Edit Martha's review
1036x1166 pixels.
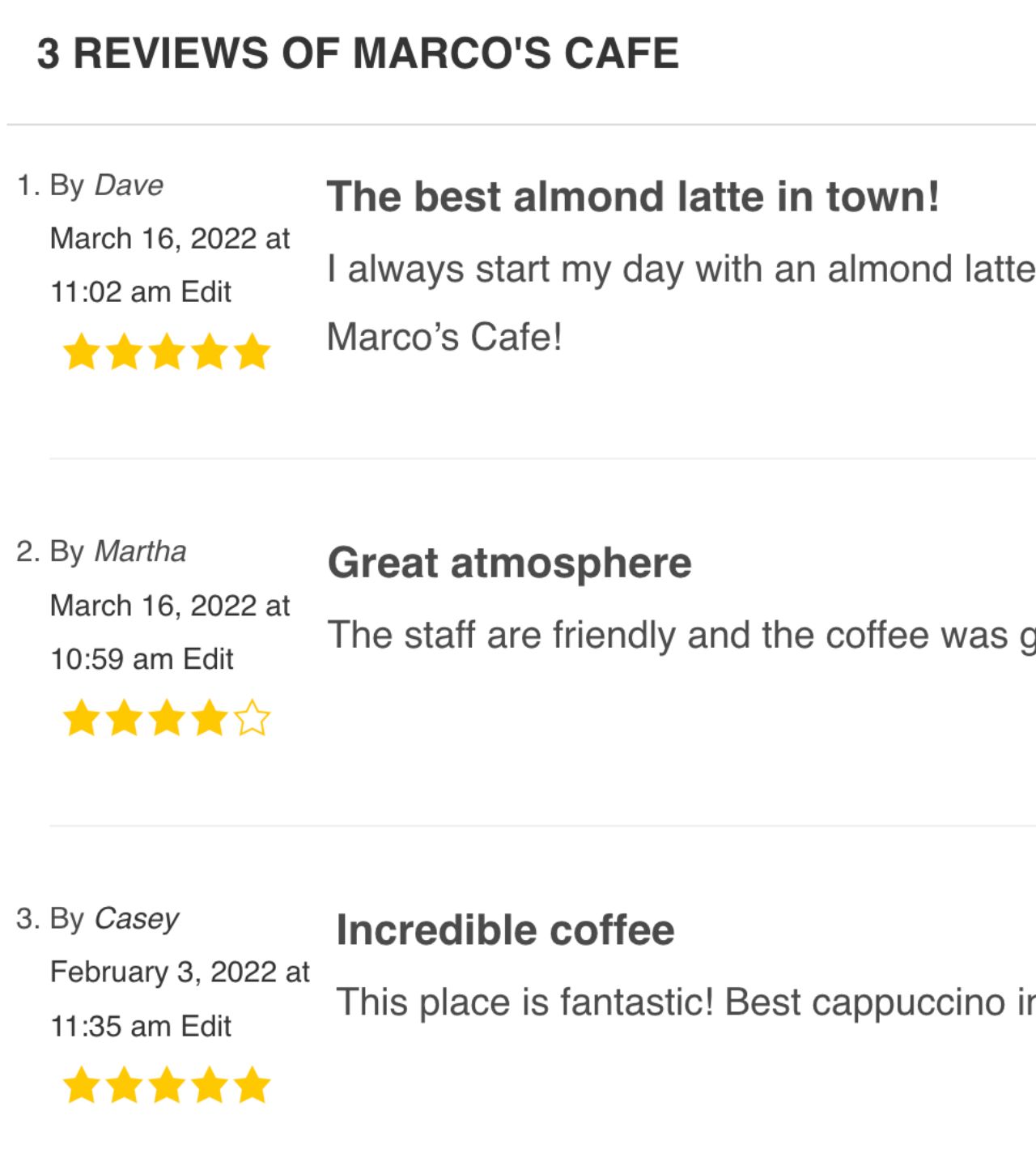[x=208, y=659]
